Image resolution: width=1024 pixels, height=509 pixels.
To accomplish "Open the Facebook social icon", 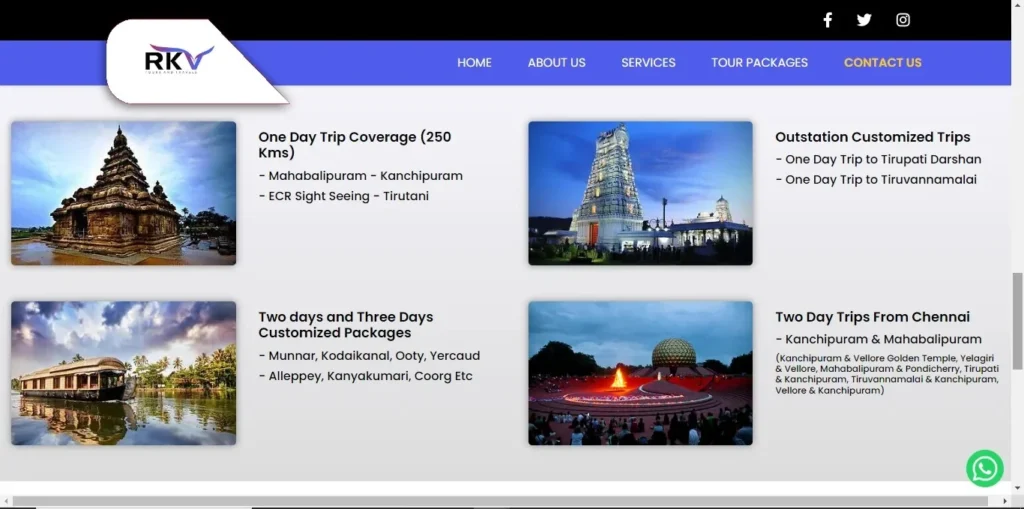I will point(827,20).
